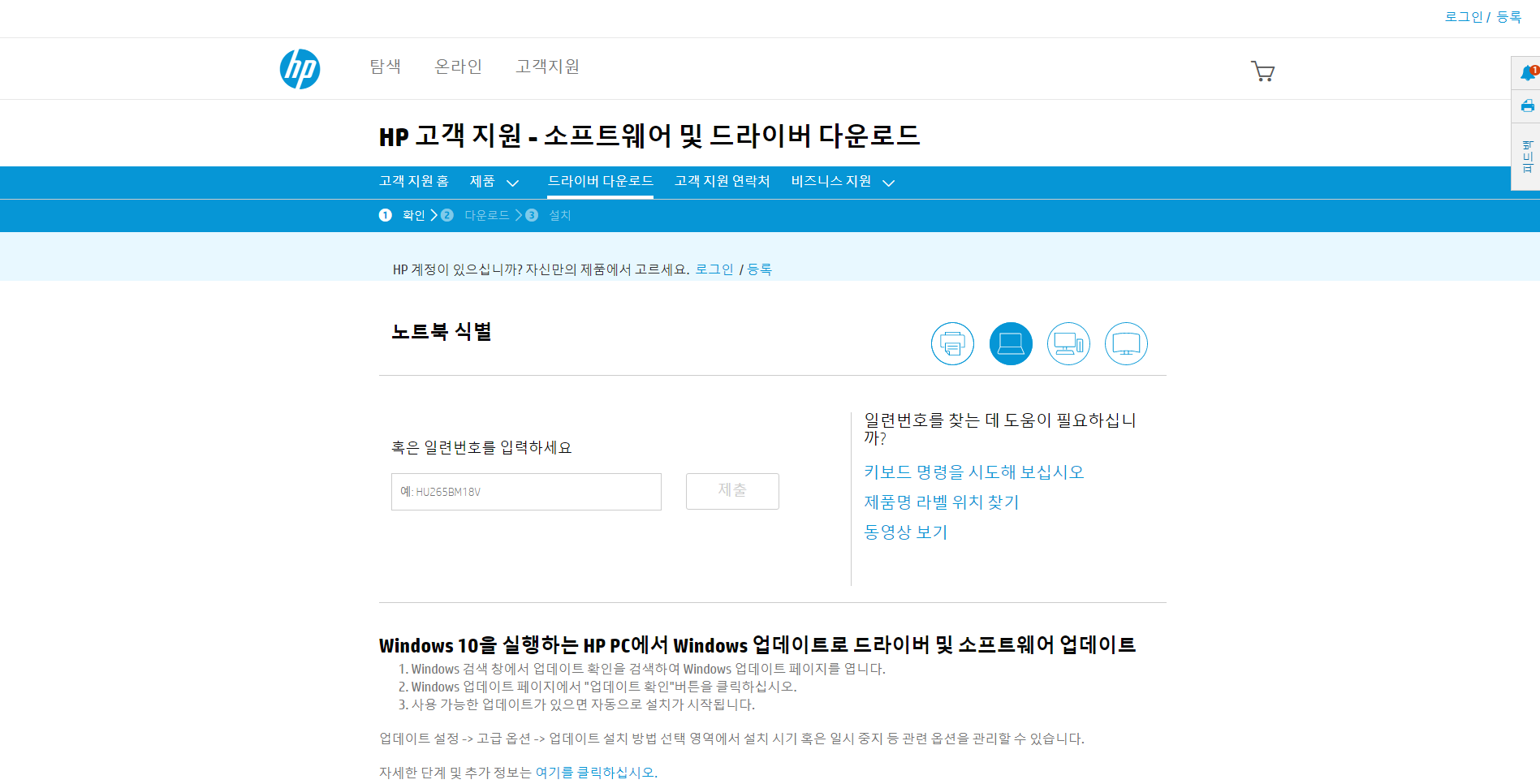
Task: Click 등록 at the top right corner
Action: pyautogui.click(x=1509, y=17)
